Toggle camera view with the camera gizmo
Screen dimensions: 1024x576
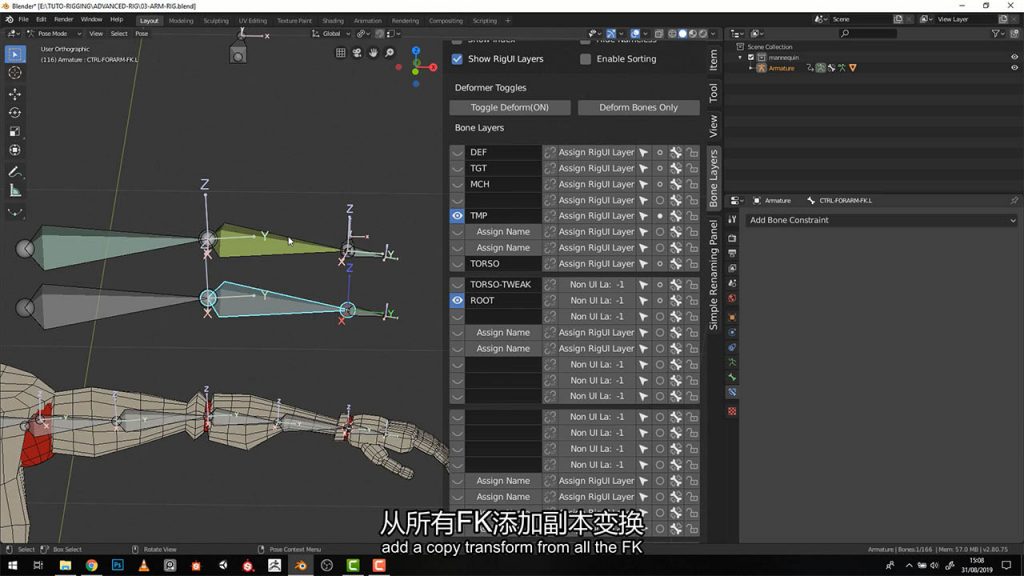[x=357, y=53]
